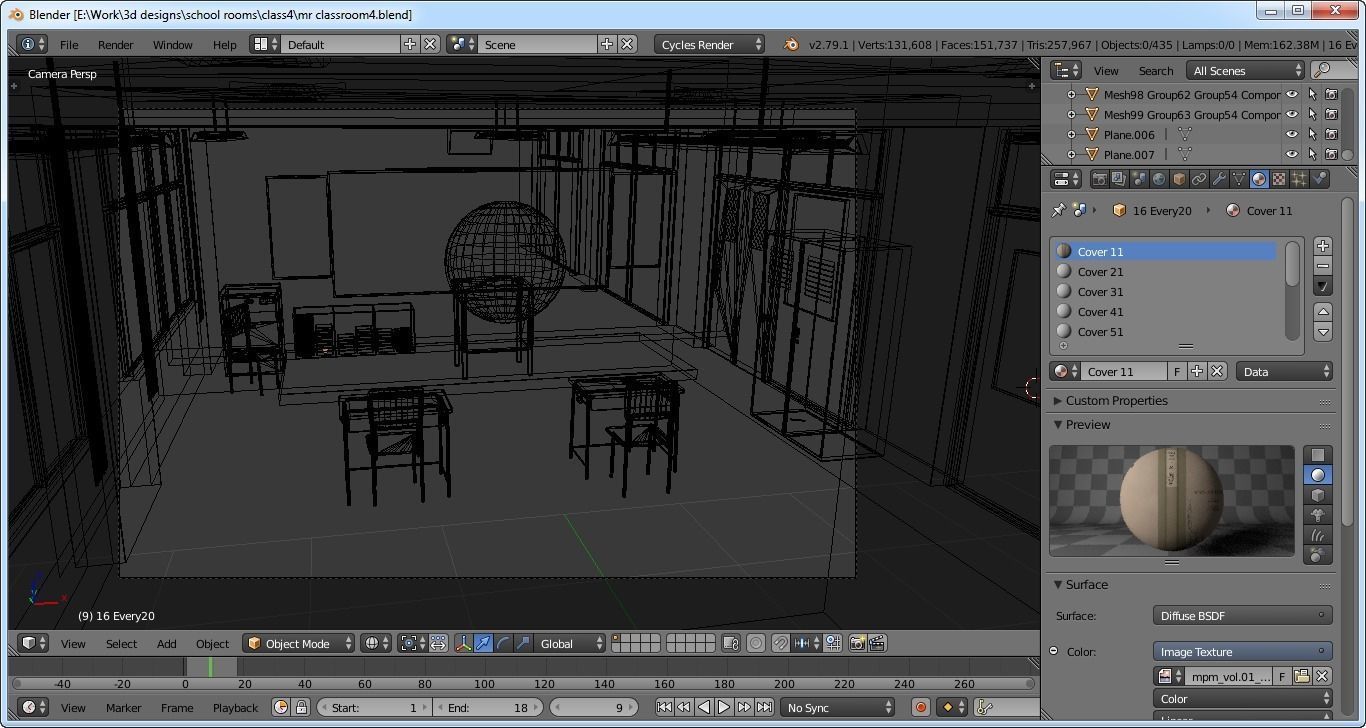Toggle automatic keyframe record button
This screenshot has height=728, width=1366.
click(921, 707)
